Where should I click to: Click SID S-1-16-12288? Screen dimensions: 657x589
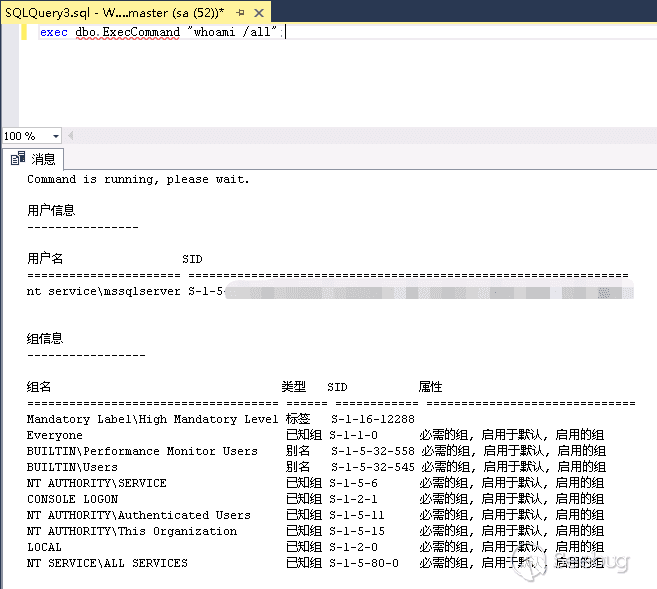pyautogui.click(x=372, y=419)
